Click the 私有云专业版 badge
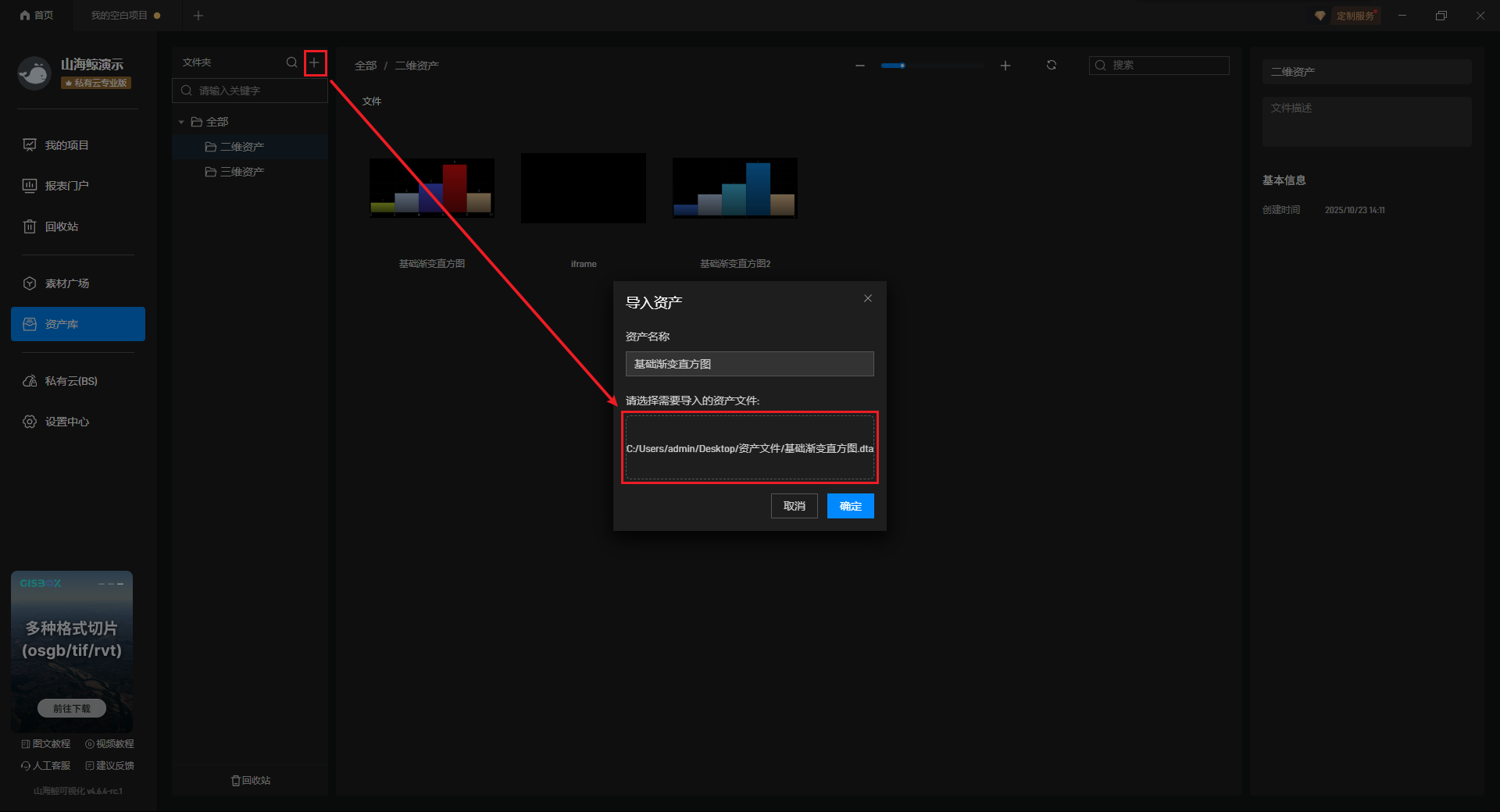Screen dimensions: 1500x812 click(96, 83)
